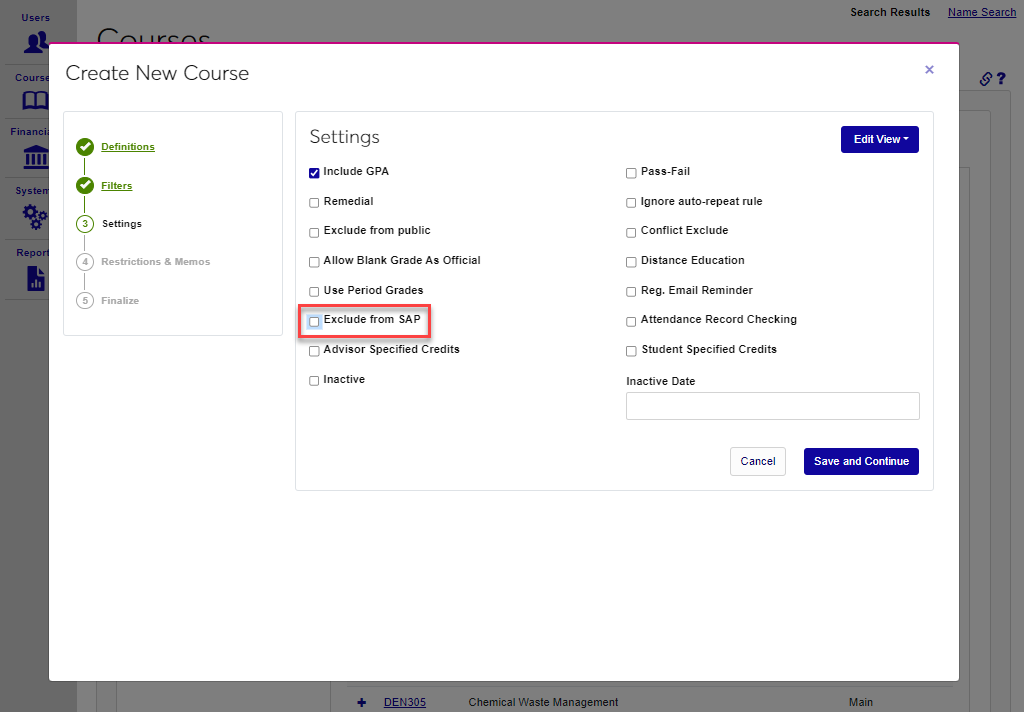Image resolution: width=1024 pixels, height=712 pixels.
Task: Open the Users sidebar icon
Action: tap(36, 42)
